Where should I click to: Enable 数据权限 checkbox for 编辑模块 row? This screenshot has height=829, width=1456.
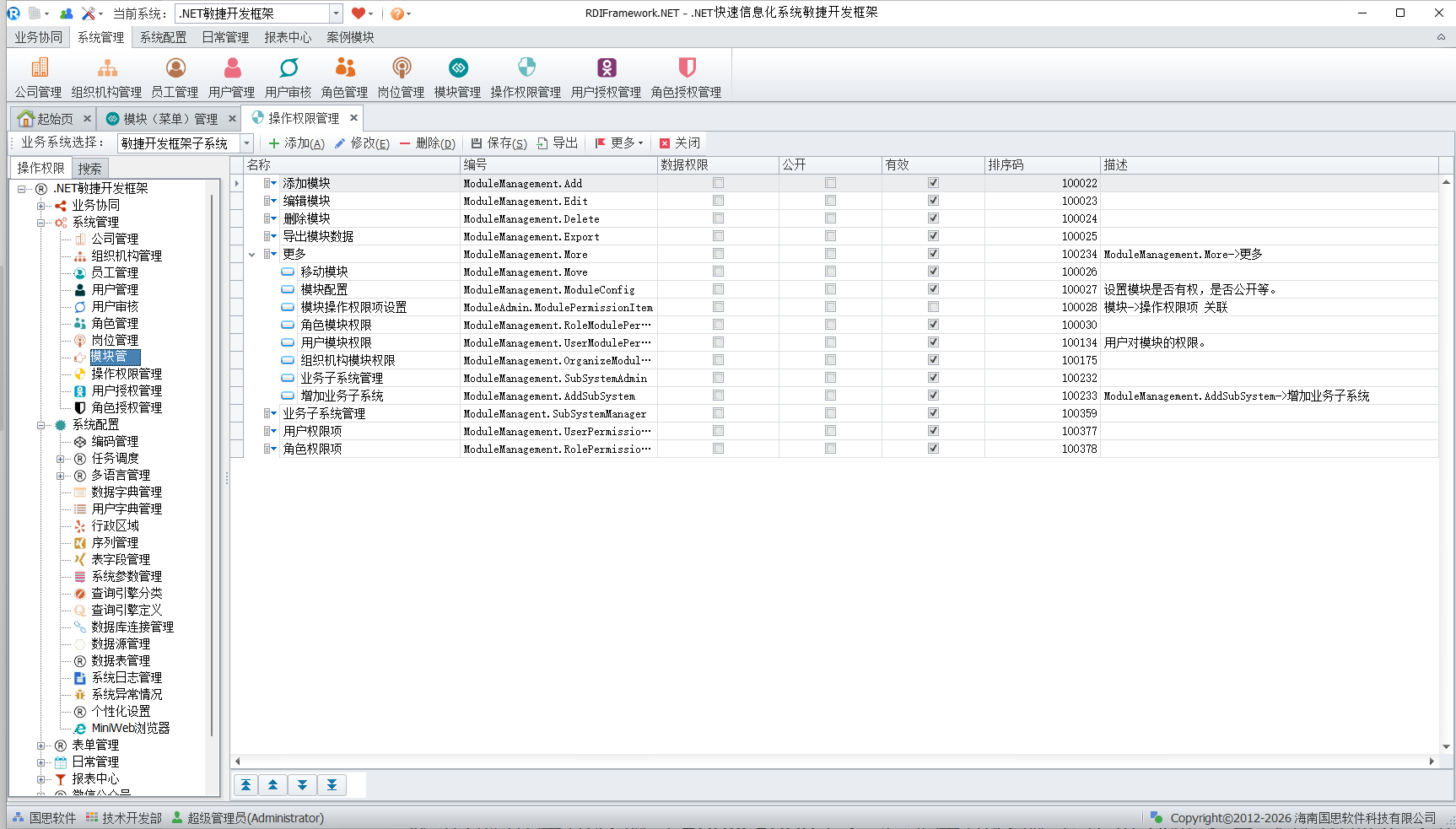coord(718,201)
